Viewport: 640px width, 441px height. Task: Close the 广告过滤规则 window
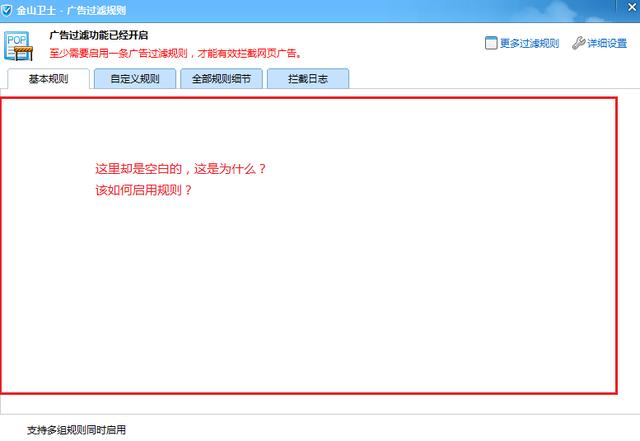[x=632, y=7]
